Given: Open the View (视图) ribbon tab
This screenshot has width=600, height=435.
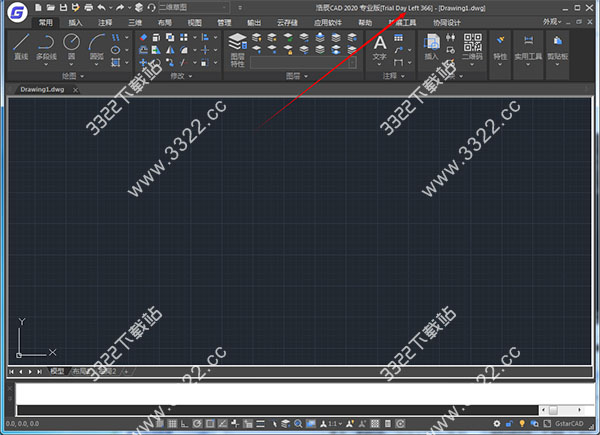Looking at the screenshot, I should point(194,23).
